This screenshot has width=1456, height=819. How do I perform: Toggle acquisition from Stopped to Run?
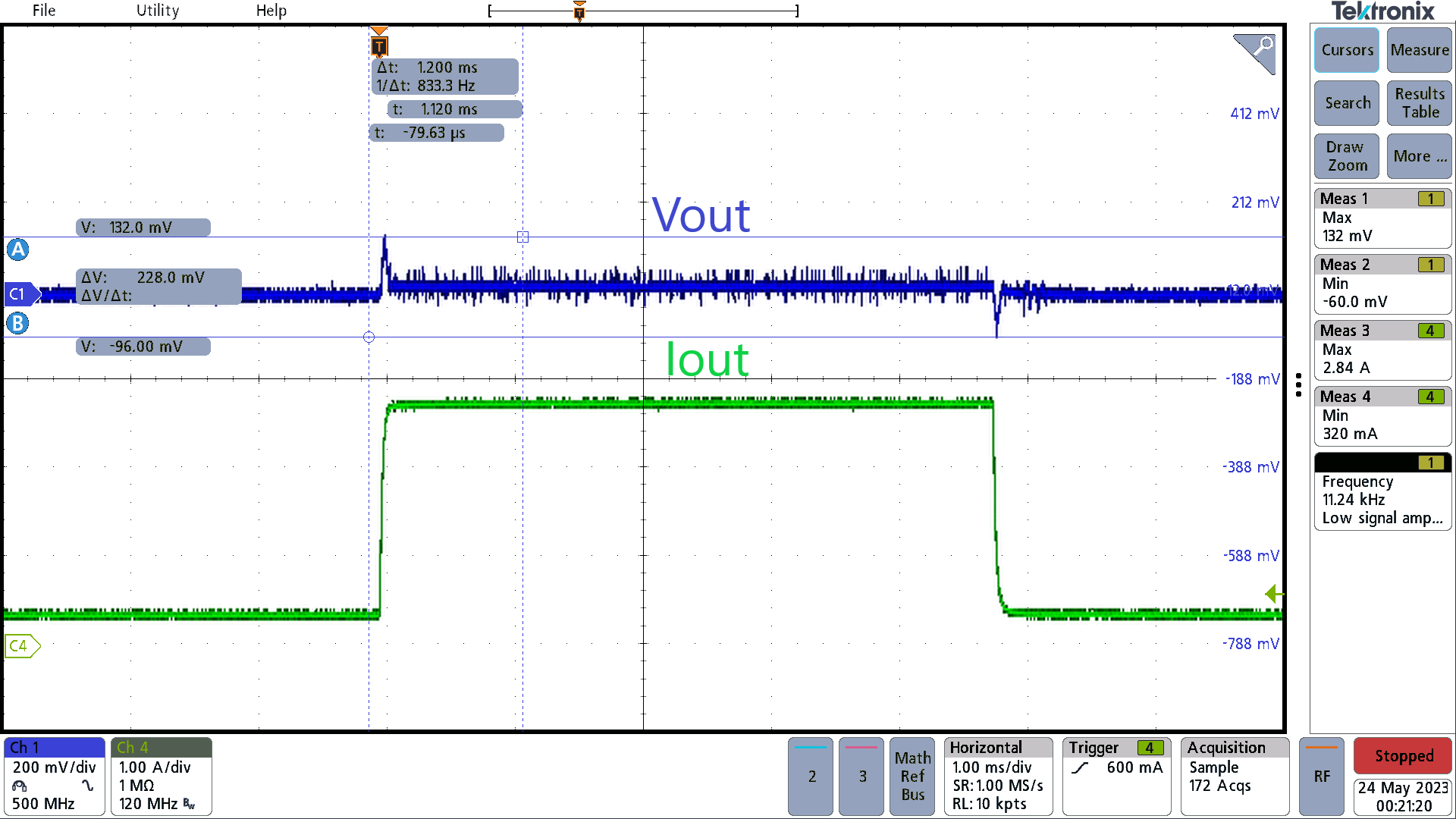pyautogui.click(x=1402, y=756)
